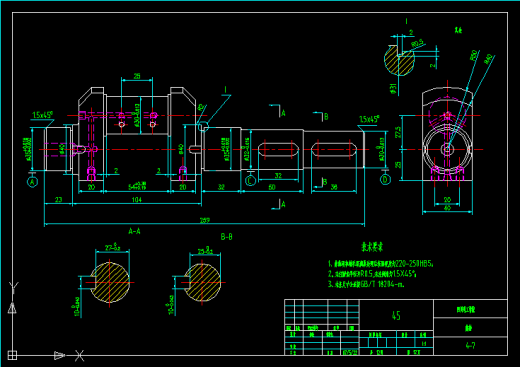This screenshot has width=520, height=367.
Task: Select datum symbol C circle
Action: pyautogui.click(x=250, y=181)
